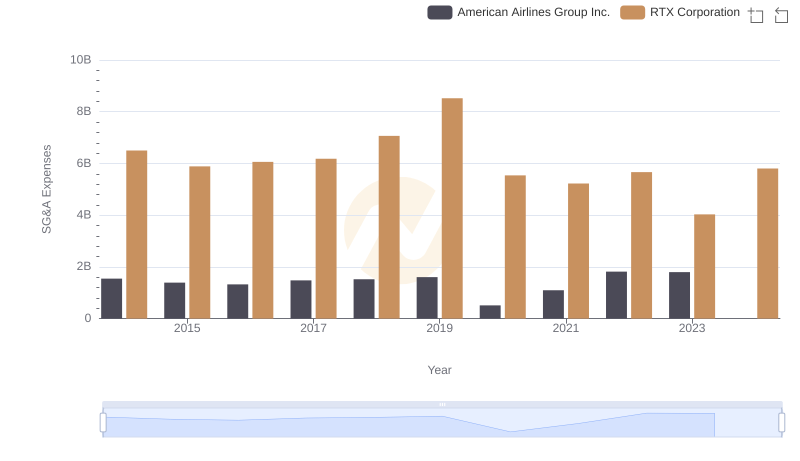
Task: Click the American Airlines bar for 2021
Action: [x=554, y=304]
